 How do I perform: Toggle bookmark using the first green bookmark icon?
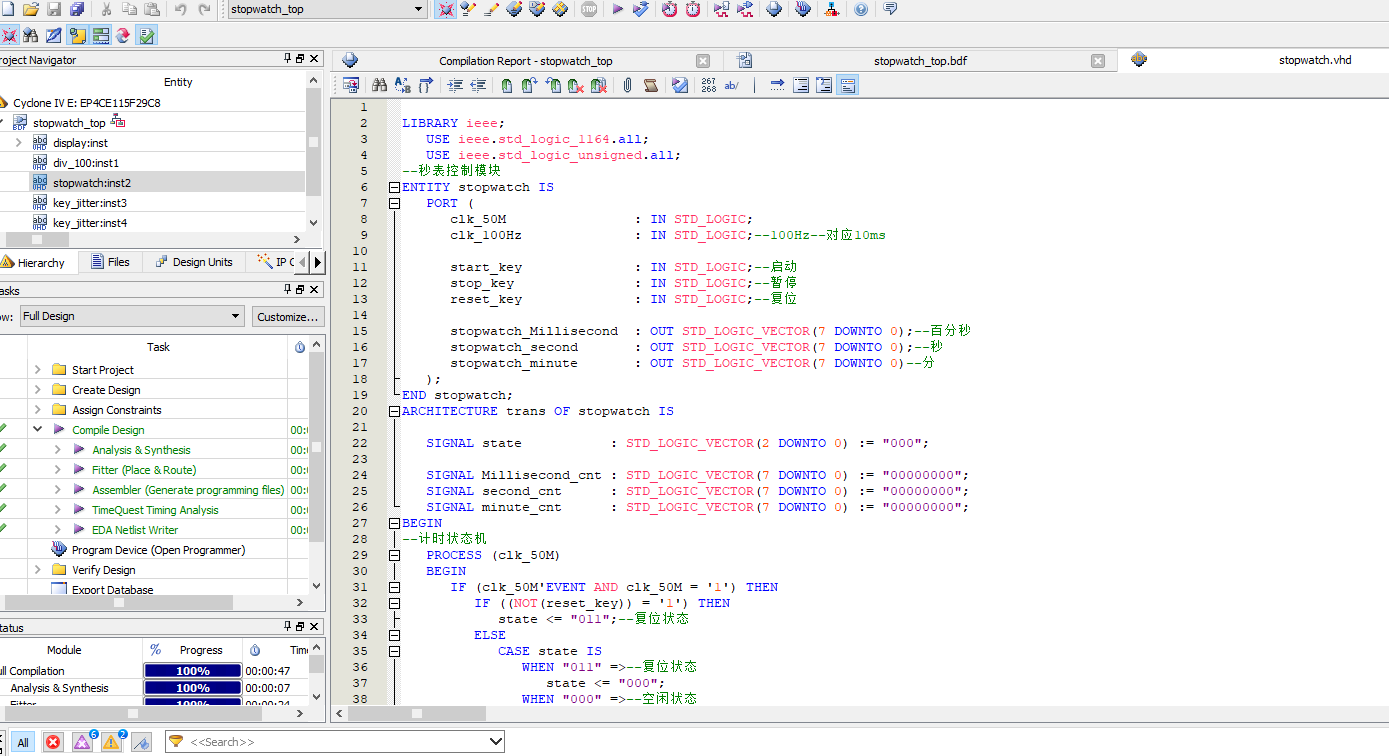507,85
